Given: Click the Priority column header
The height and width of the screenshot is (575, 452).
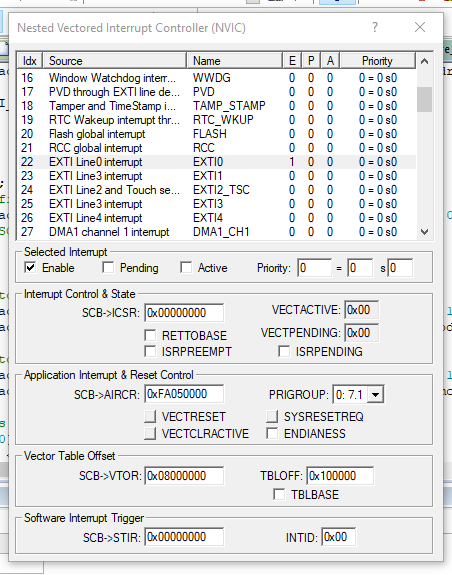Looking at the screenshot, I should click(x=378, y=61).
